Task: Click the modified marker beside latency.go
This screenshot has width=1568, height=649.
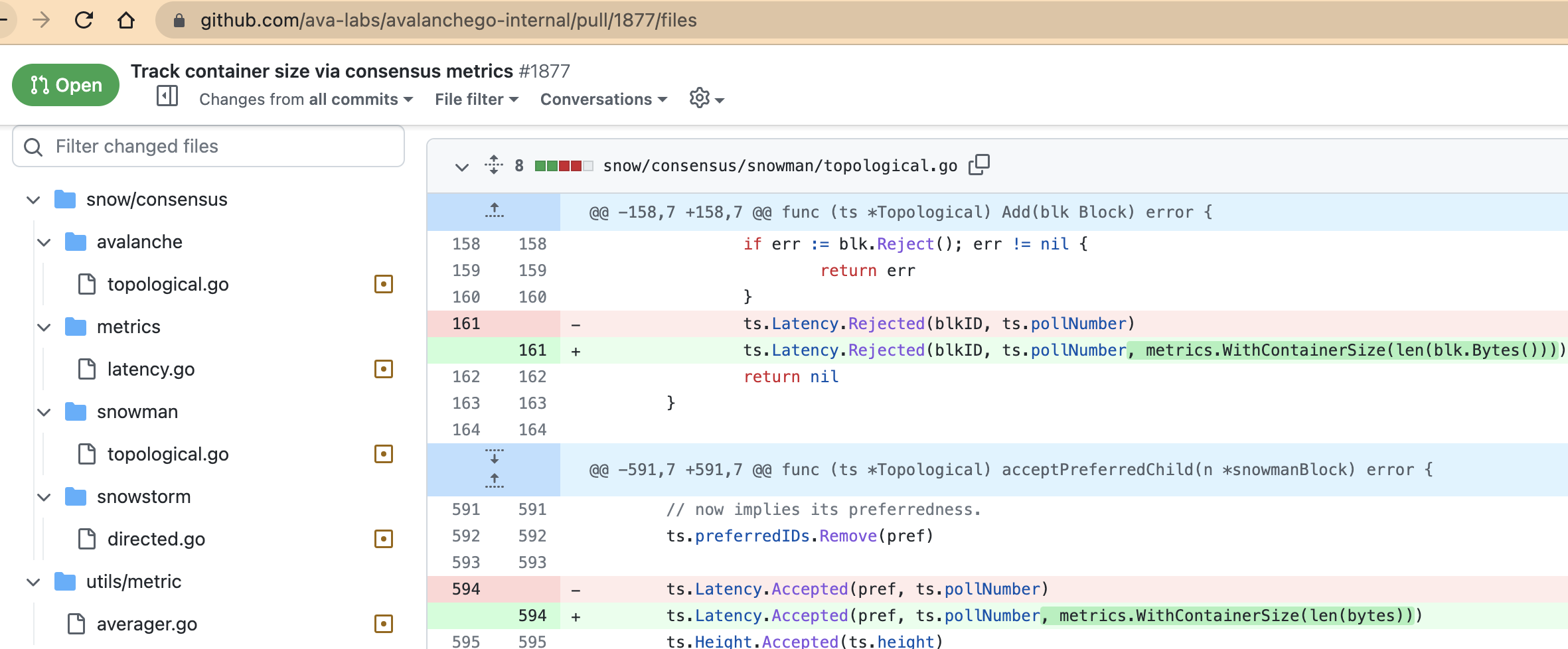Action: tap(384, 369)
